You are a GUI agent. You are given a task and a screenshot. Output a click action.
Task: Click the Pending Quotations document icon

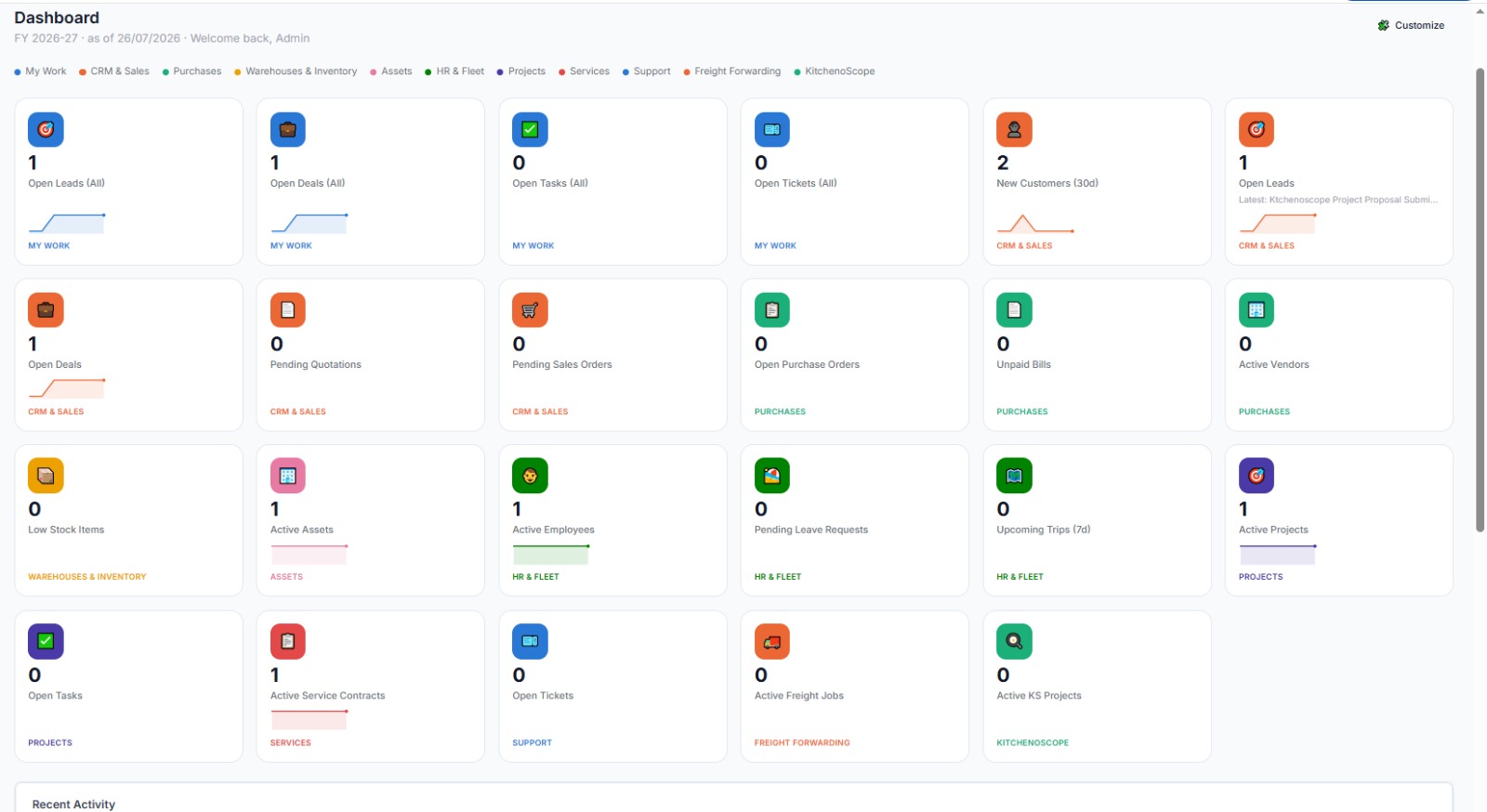click(x=288, y=310)
